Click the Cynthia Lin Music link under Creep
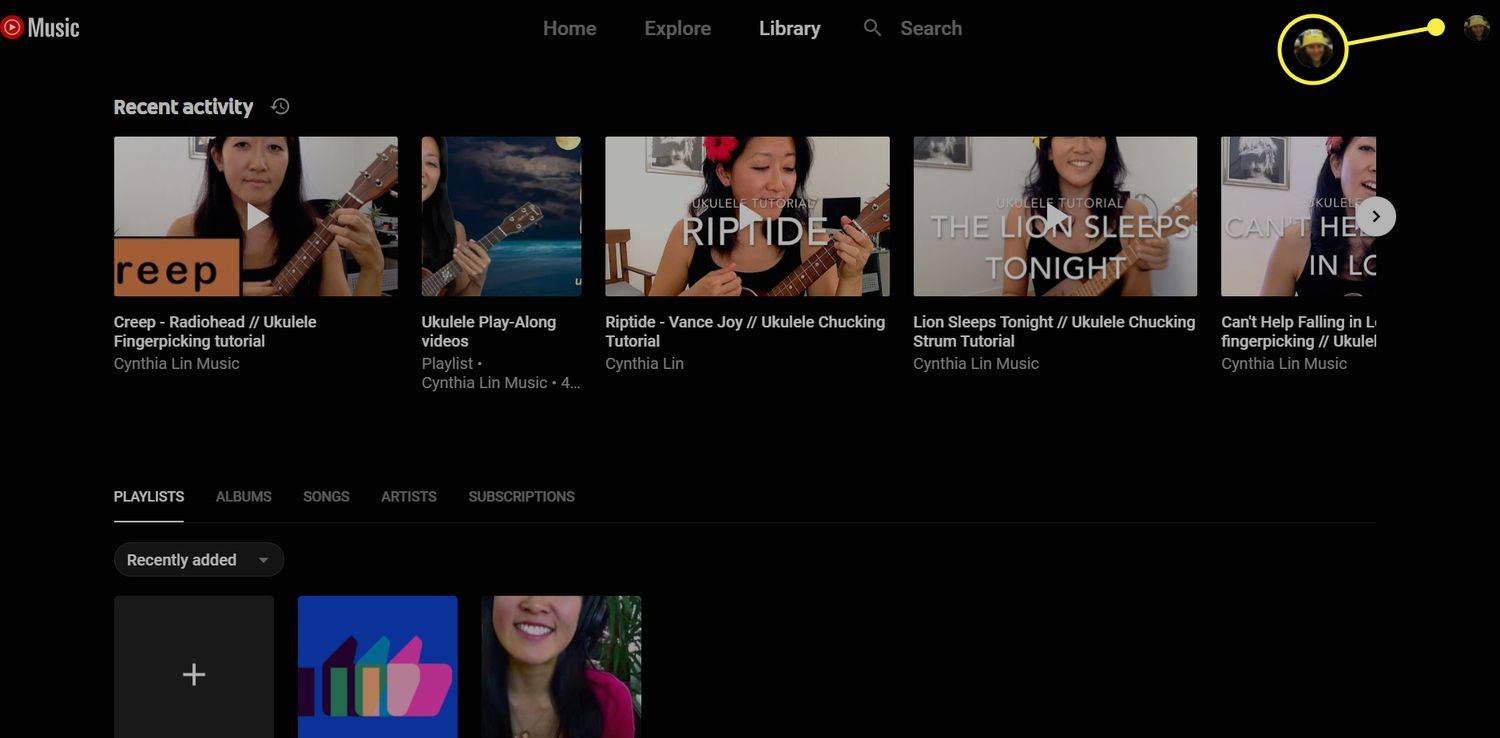This screenshot has width=1500, height=738. tap(176, 364)
